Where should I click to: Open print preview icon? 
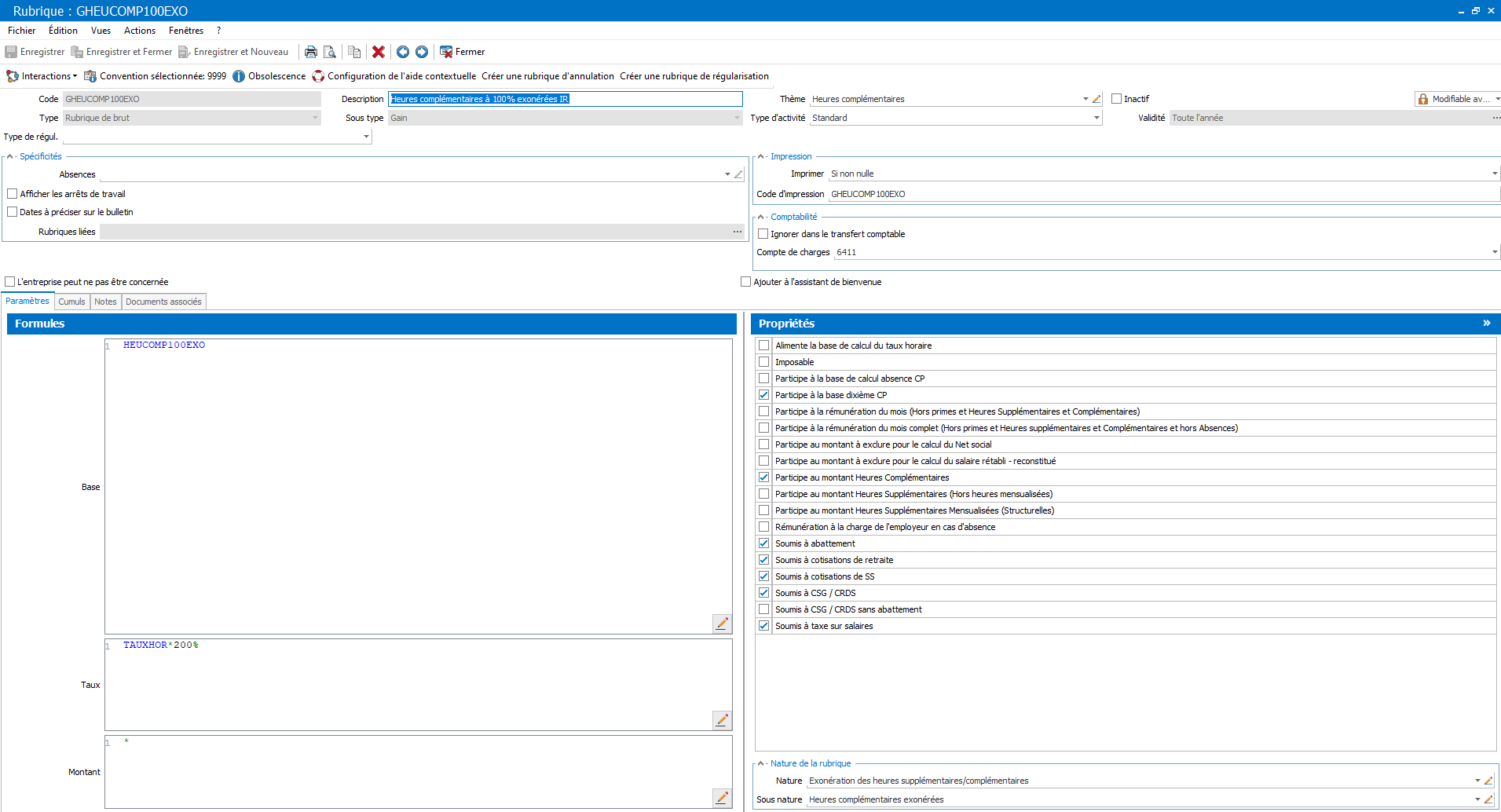click(x=330, y=52)
